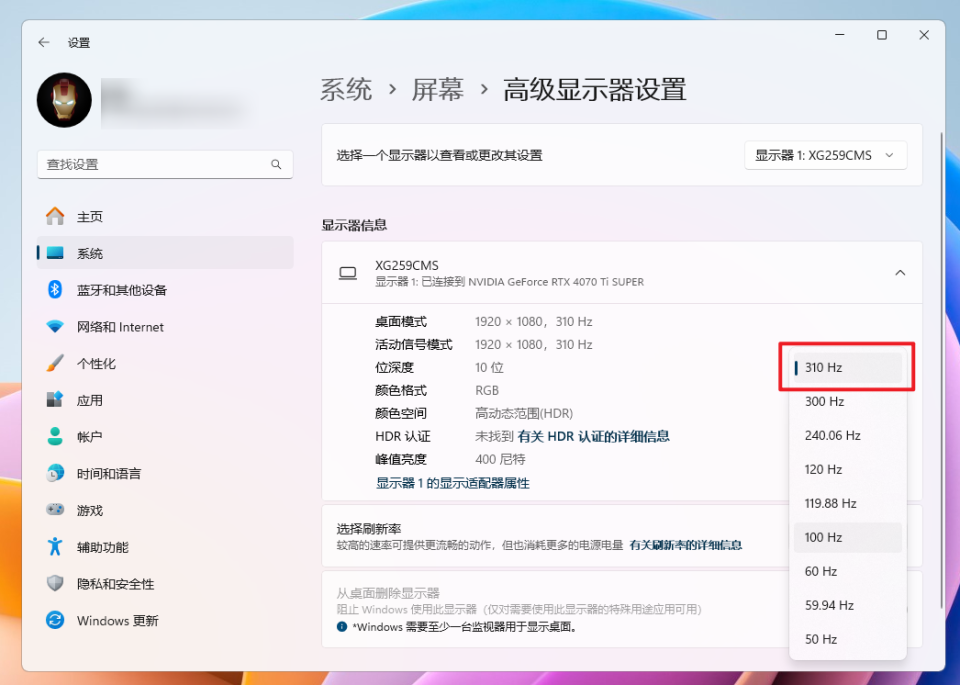The image size is (960, 685).
Task: Maximize the 设置 window
Action: point(882,35)
